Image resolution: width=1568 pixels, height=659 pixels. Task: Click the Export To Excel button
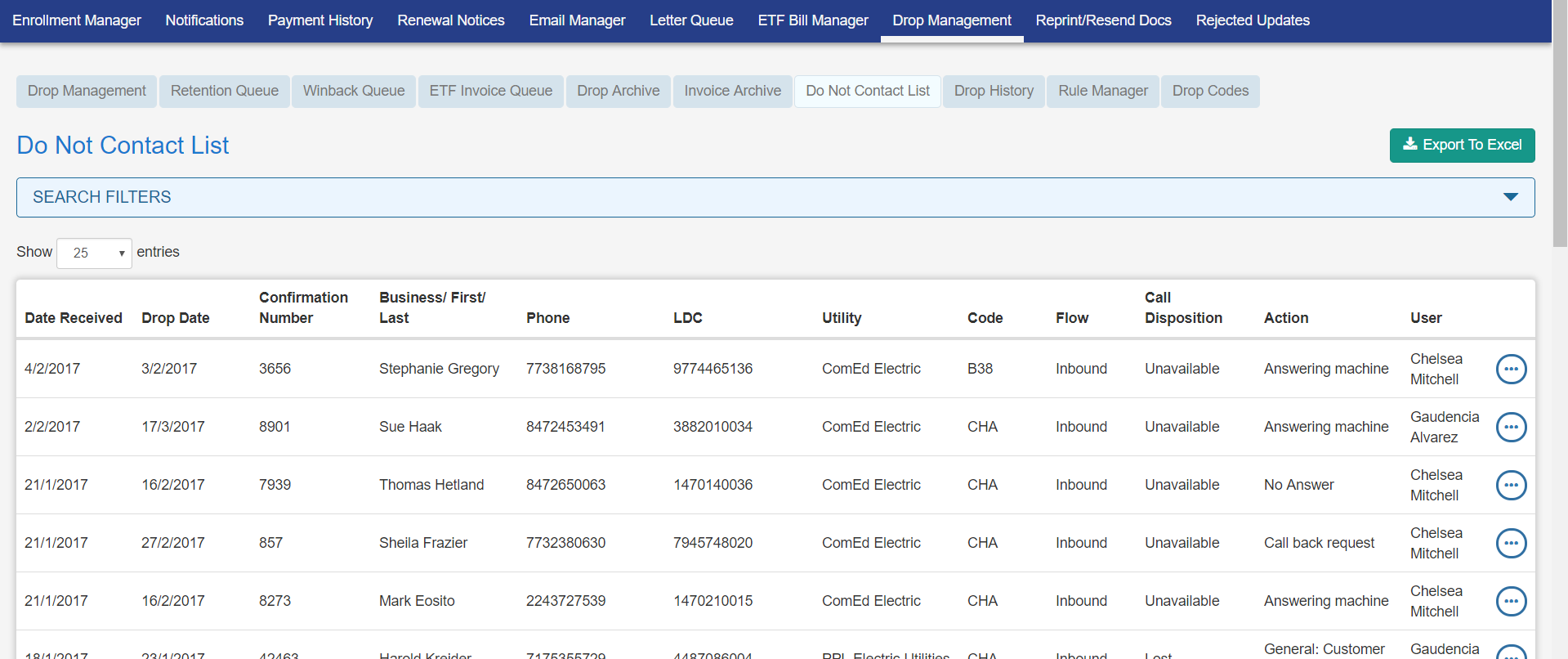1462,145
